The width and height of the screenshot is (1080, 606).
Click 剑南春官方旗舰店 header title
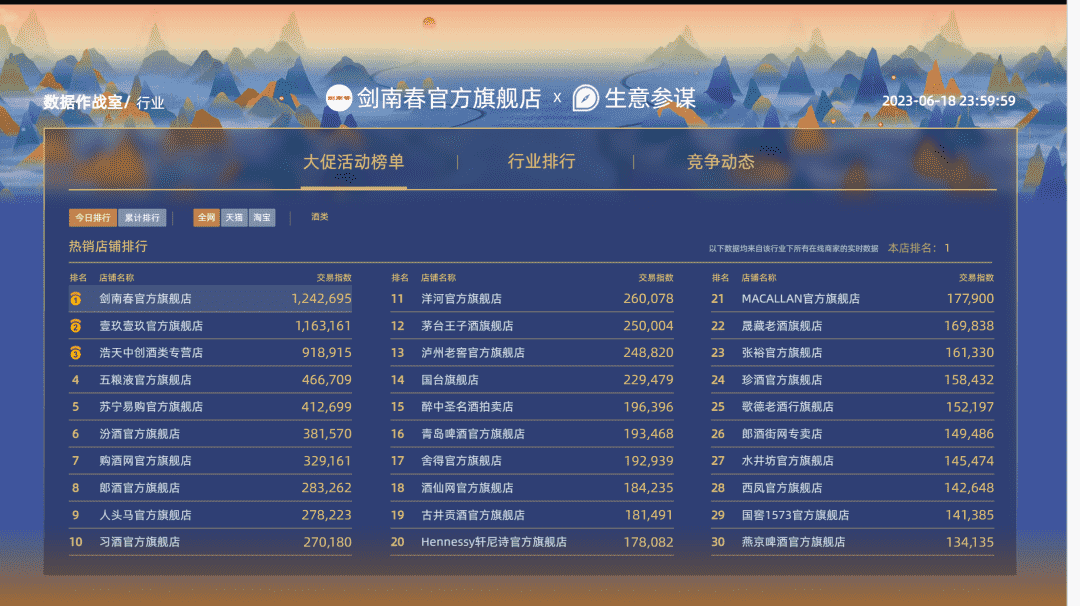(x=449, y=98)
